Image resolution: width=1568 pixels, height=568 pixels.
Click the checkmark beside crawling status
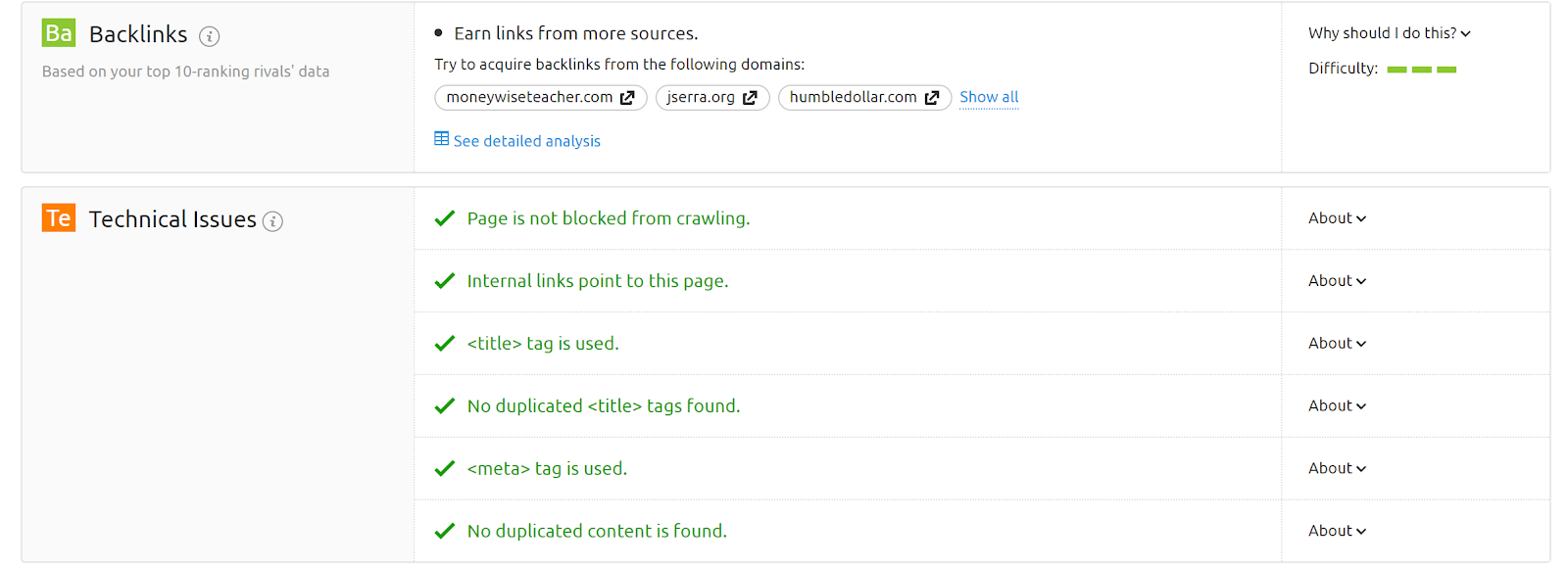(x=445, y=217)
